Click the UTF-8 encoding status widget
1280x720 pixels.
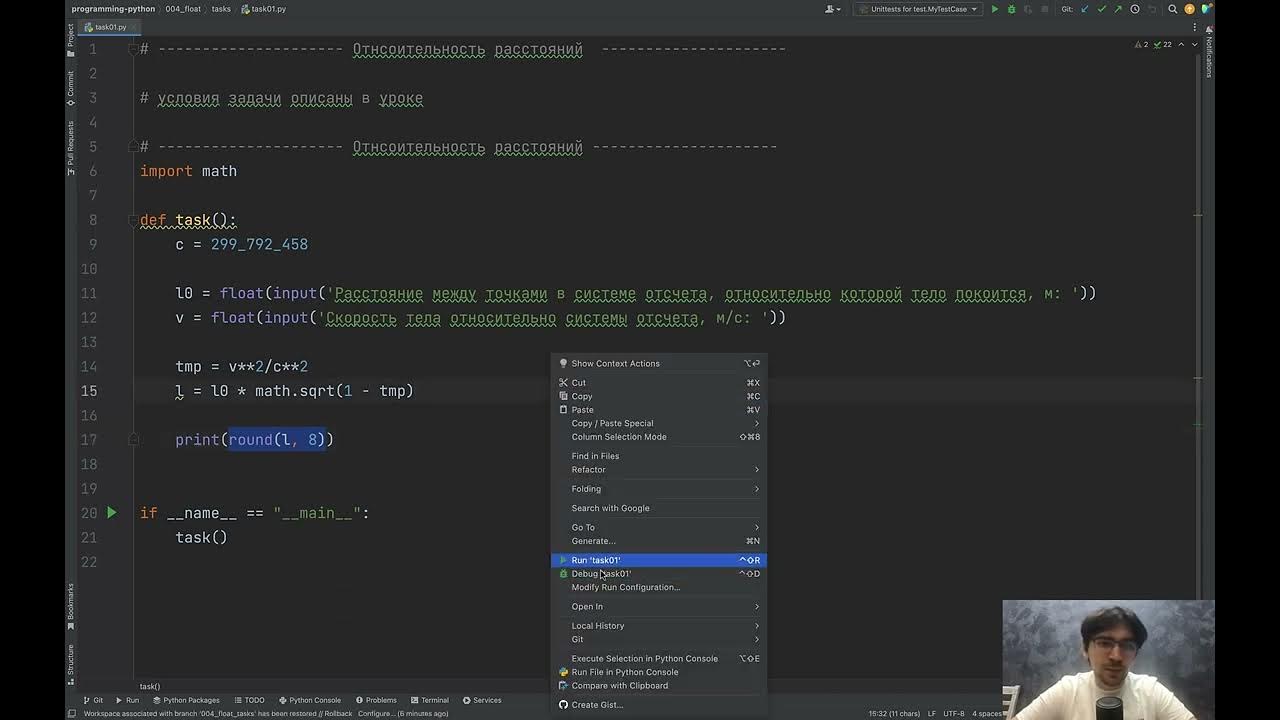[954, 714]
